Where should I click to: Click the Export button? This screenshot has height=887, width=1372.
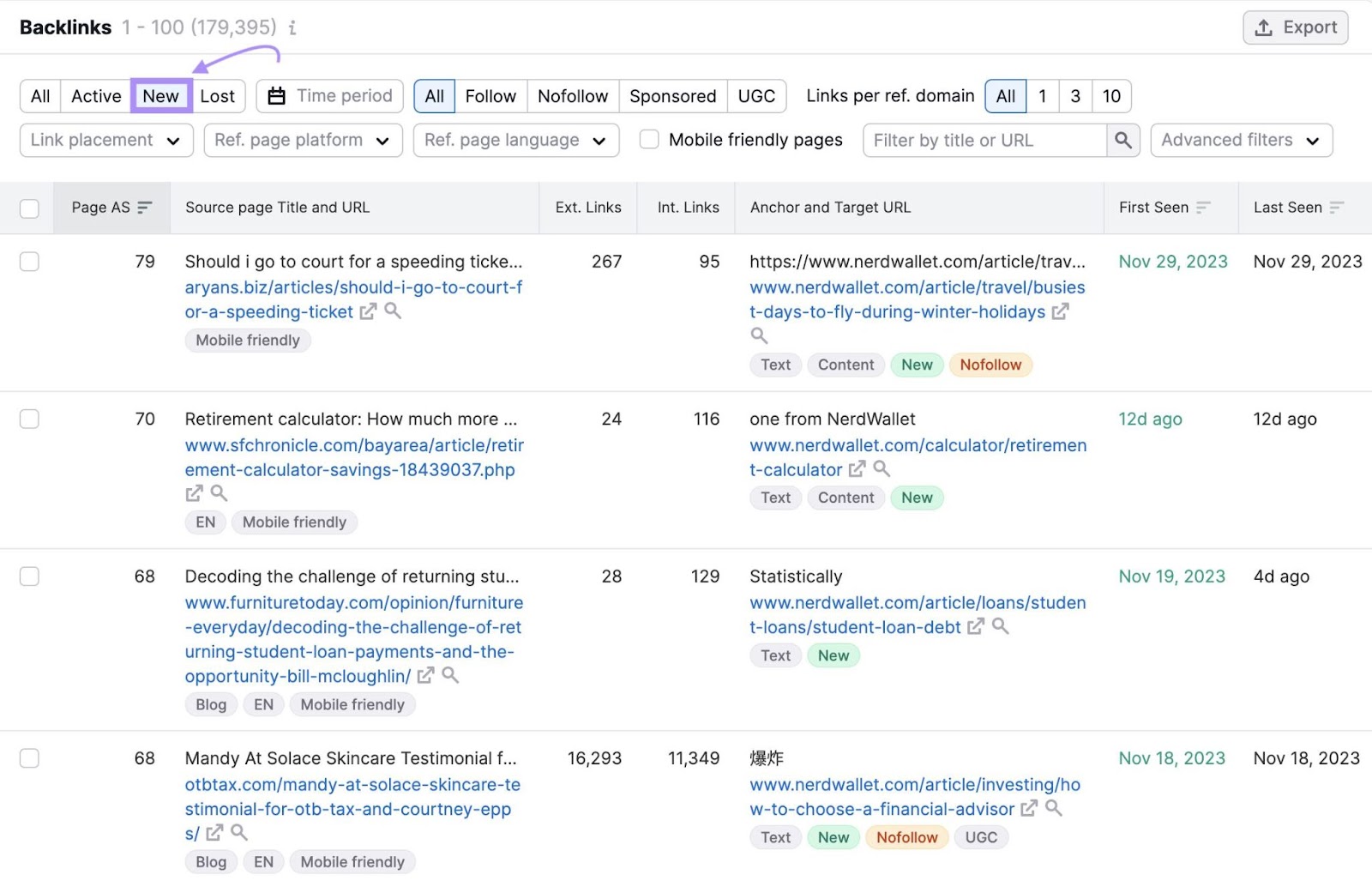tap(1295, 27)
